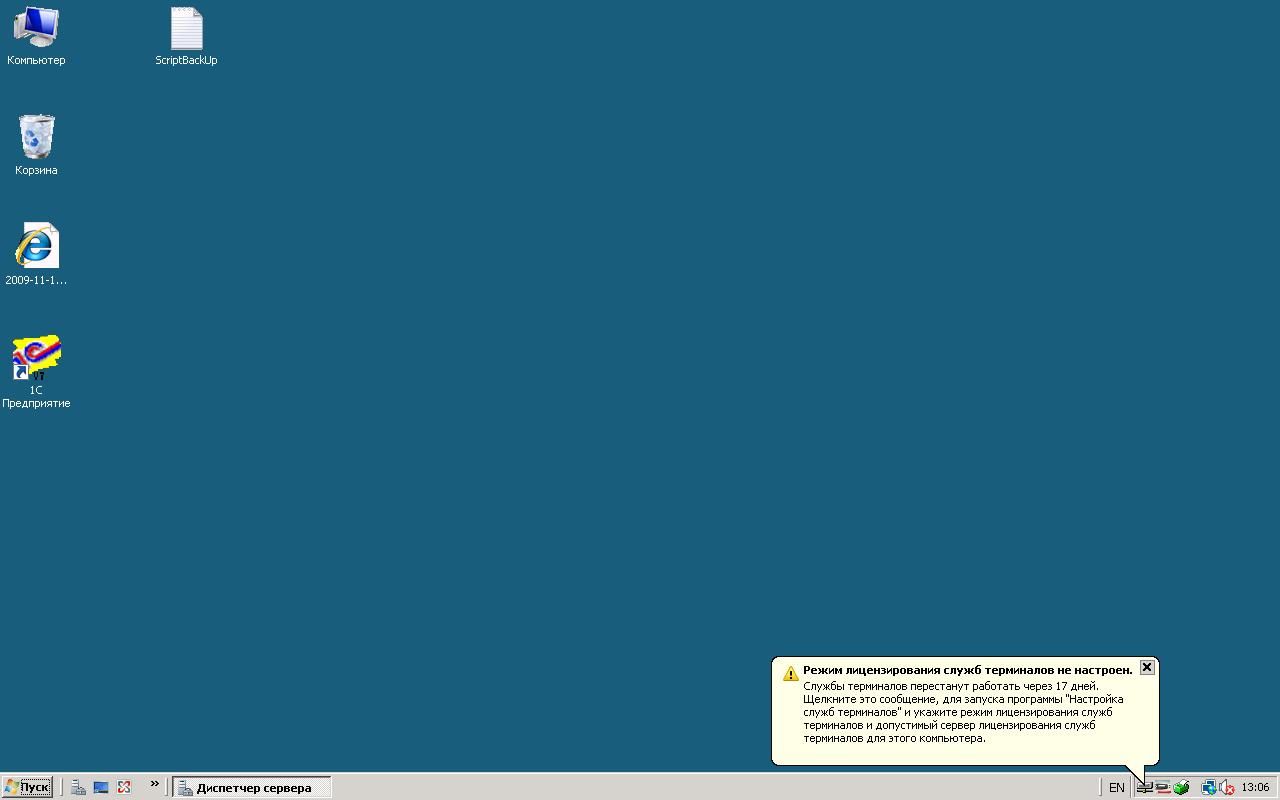The image size is (1280, 800).
Task: Select the ScriptBackUp file icon
Action: coord(186,36)
